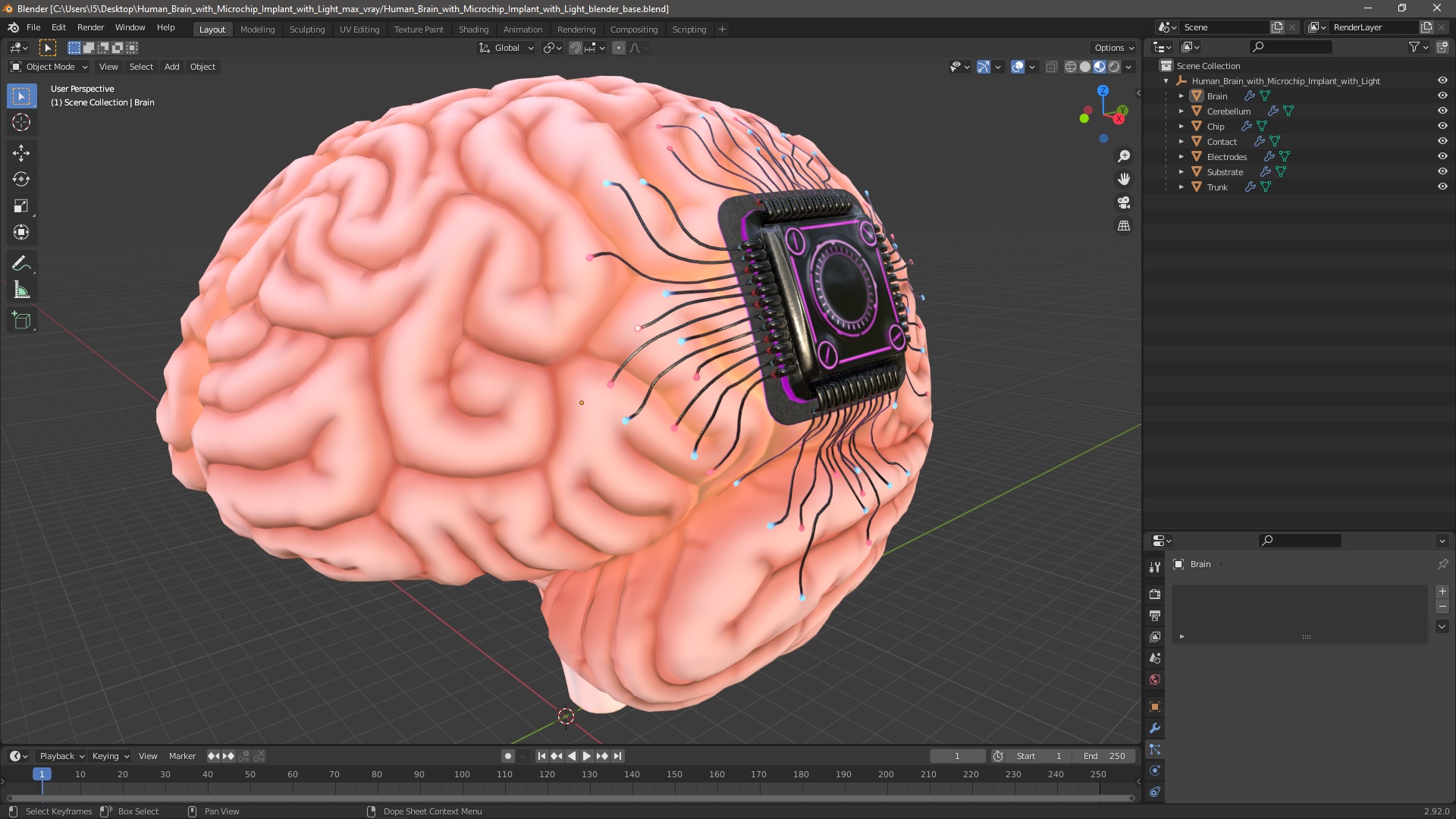Screen dimensions: 1456x819
Task: Activate the Add Cube tool
Action: [x=21, y=321]
